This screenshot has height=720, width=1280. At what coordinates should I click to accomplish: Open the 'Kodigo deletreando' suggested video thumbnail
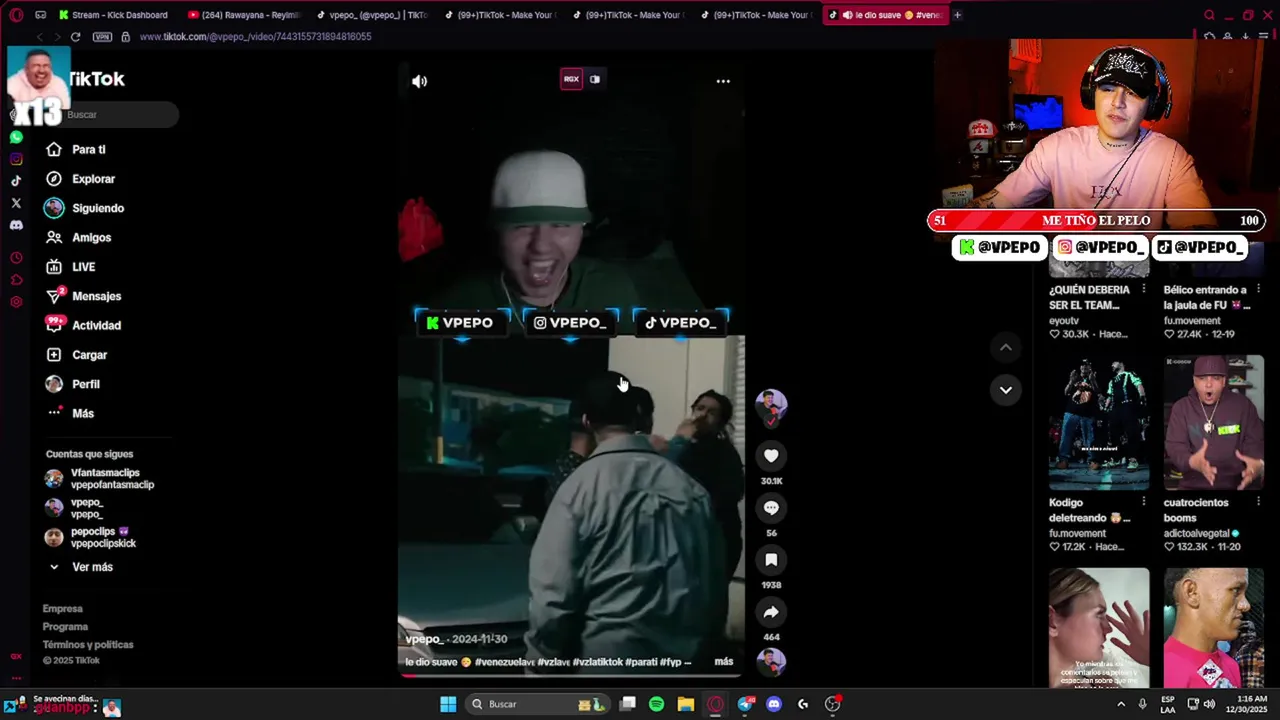[x=1099, y=423]
